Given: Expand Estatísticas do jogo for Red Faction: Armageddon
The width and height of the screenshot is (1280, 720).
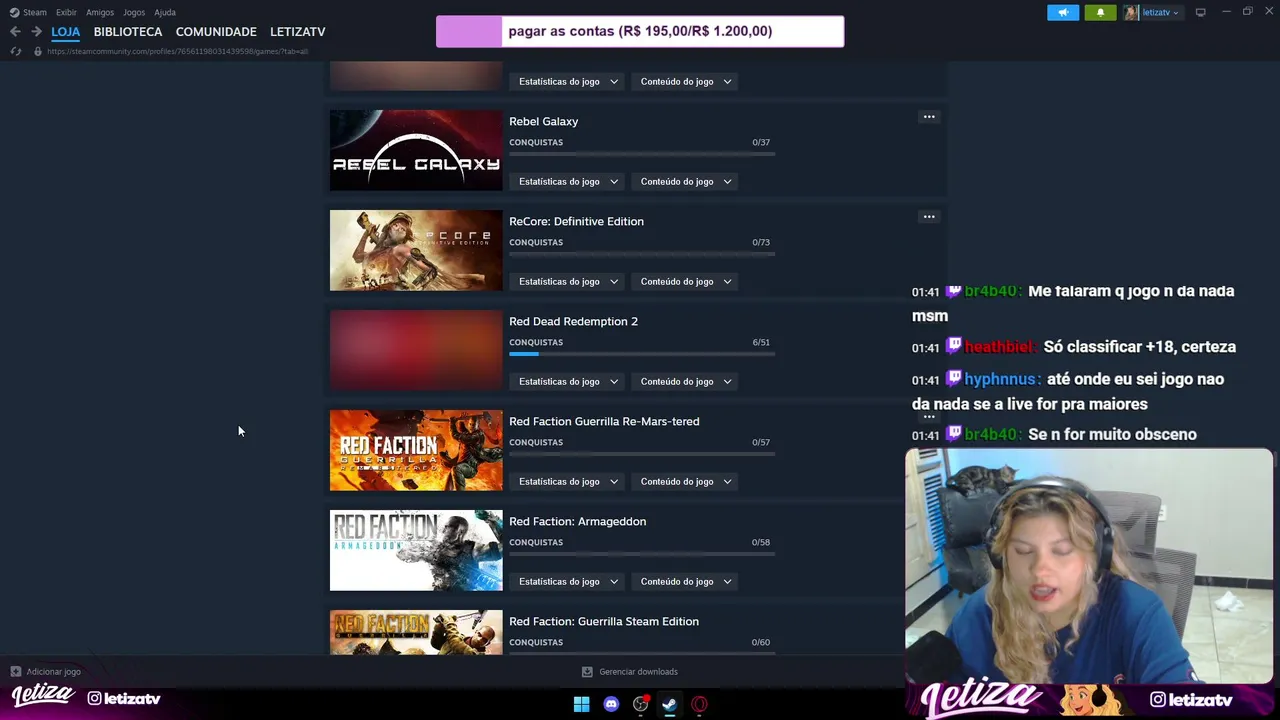Looking at the screenshot, I should [x=568, y=582].
